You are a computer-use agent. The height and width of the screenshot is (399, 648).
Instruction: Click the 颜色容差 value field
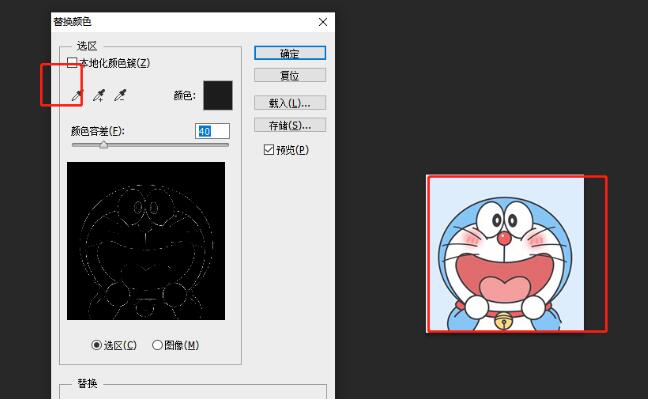tap(212, 131)
